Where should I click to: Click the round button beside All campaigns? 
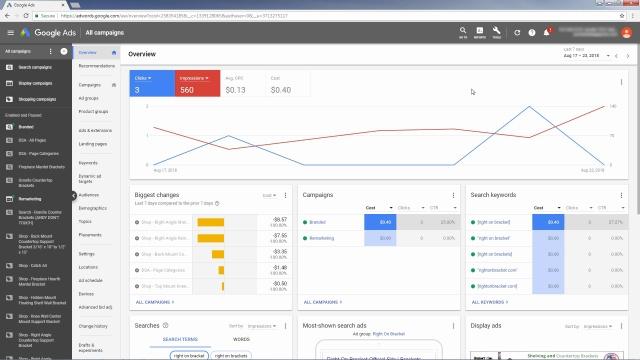pos(64,51)
